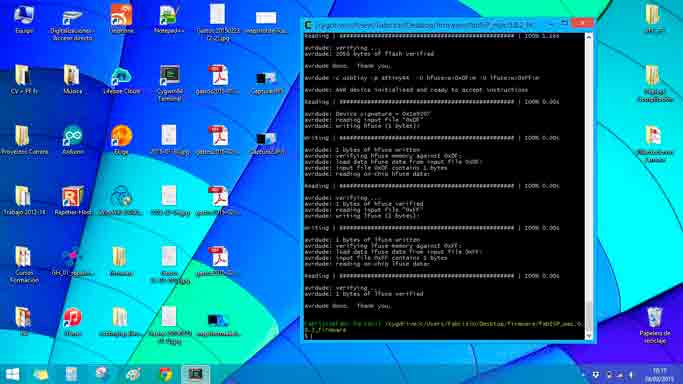Select the PDF icon right of the Trabajo 2012-14 row
This screenshot has width=683, height=384.
pyautogui.click(x=218, y=201)
